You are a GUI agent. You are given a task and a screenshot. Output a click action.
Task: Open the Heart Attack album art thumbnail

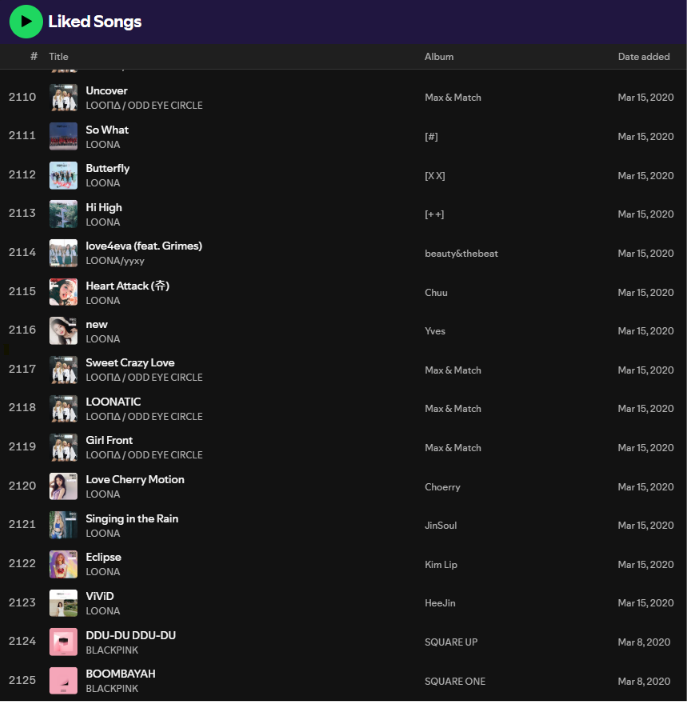pyautogui.click(x=63, y=292)
